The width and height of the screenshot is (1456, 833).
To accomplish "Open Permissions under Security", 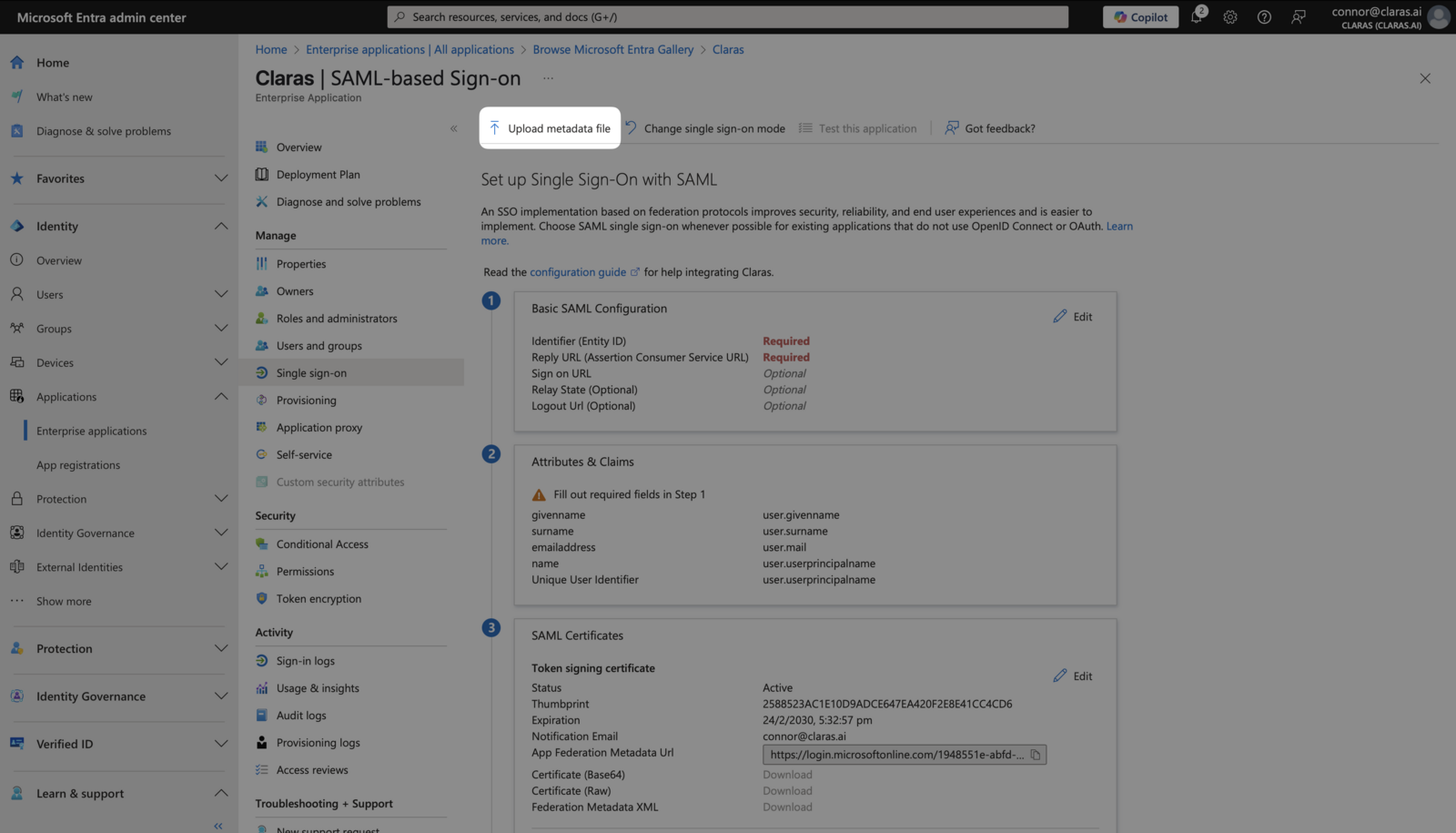I will (x=305, y=572).
